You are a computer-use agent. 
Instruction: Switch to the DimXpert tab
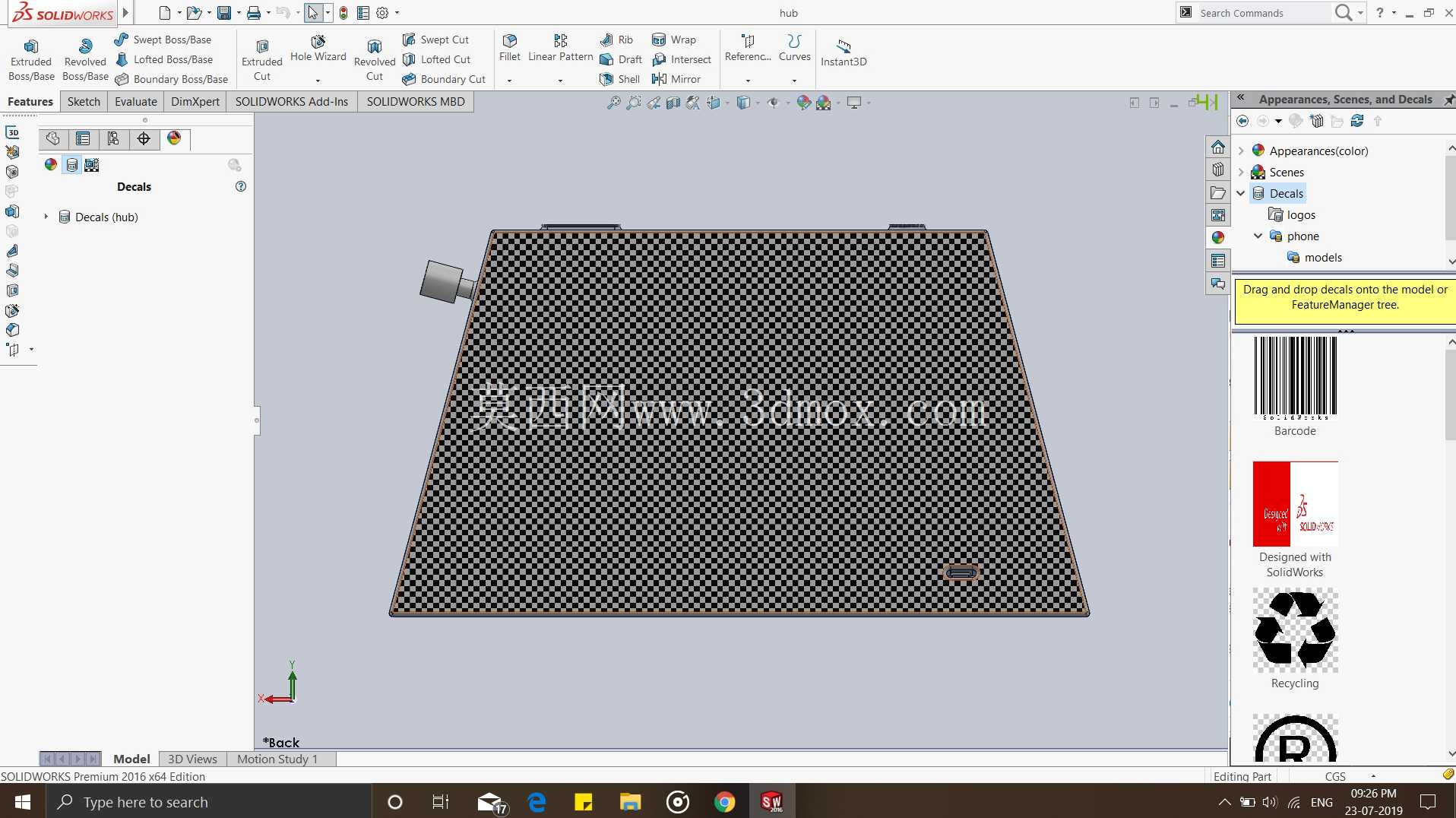point(195,101)
